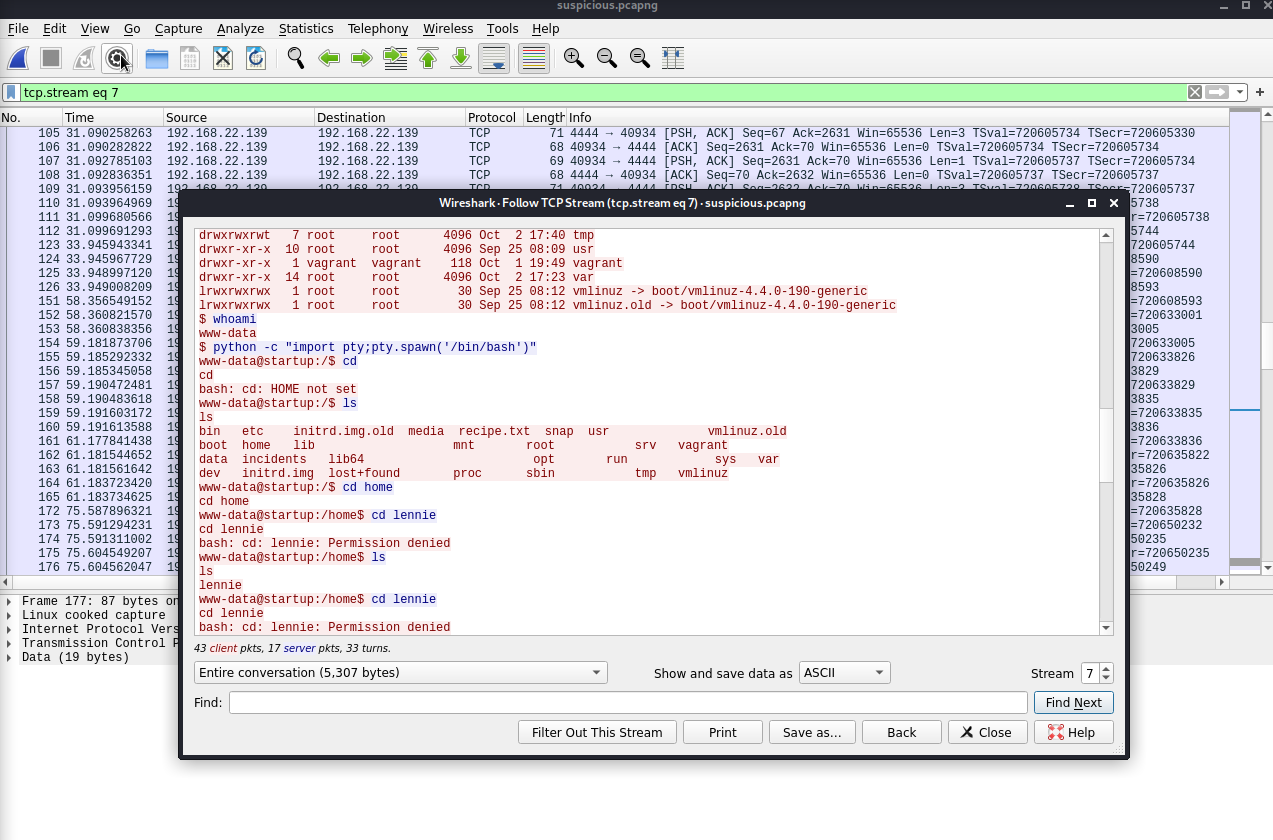Toggle packet list colorization
This screenshot has width=1273, height=840.
pos(534,59)
